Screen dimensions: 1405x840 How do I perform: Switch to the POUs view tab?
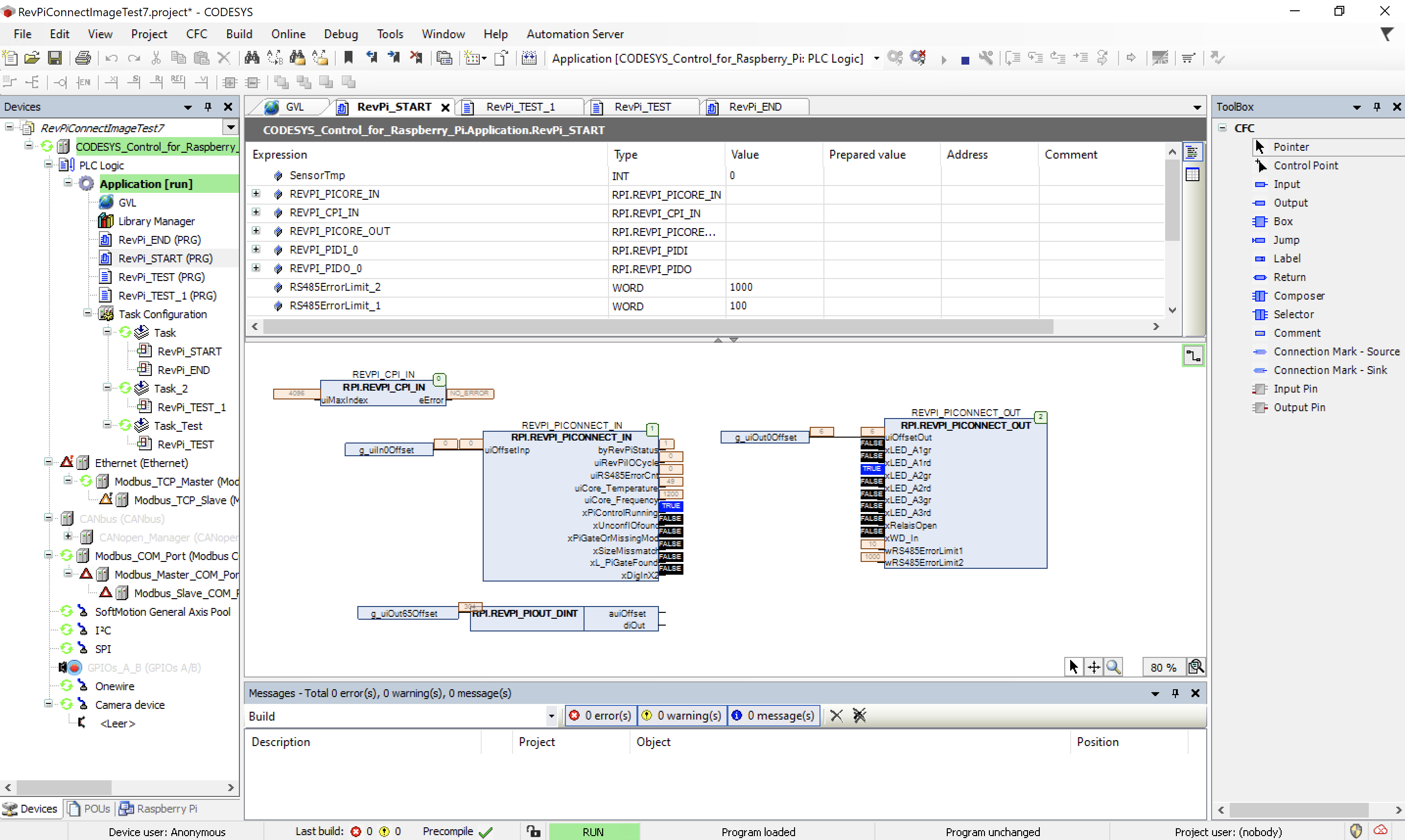point(90,808)
